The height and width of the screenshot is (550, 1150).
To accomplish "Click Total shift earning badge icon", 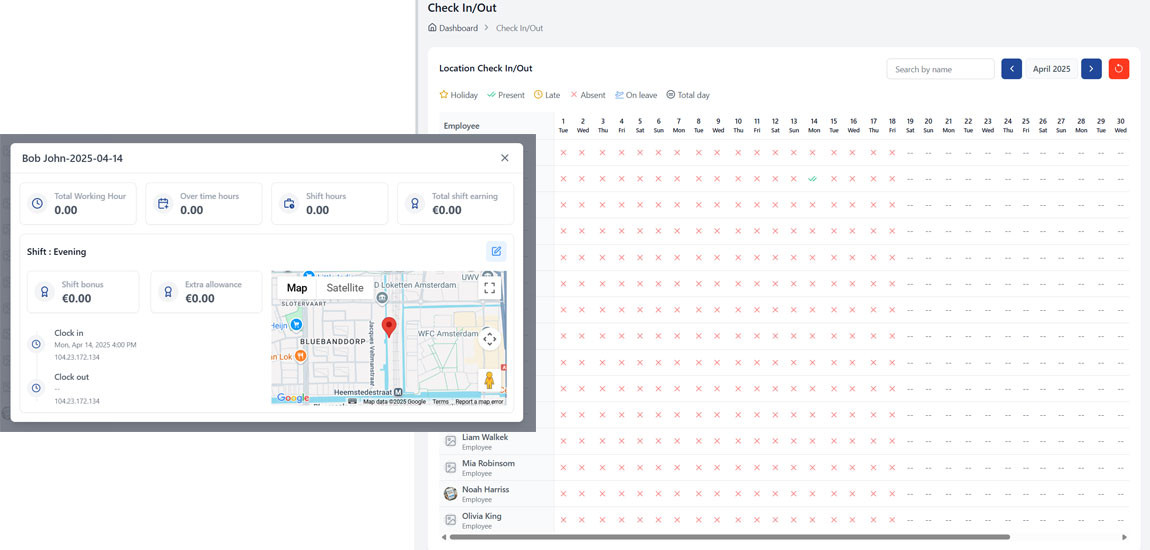I will click(x=415, y=203).
